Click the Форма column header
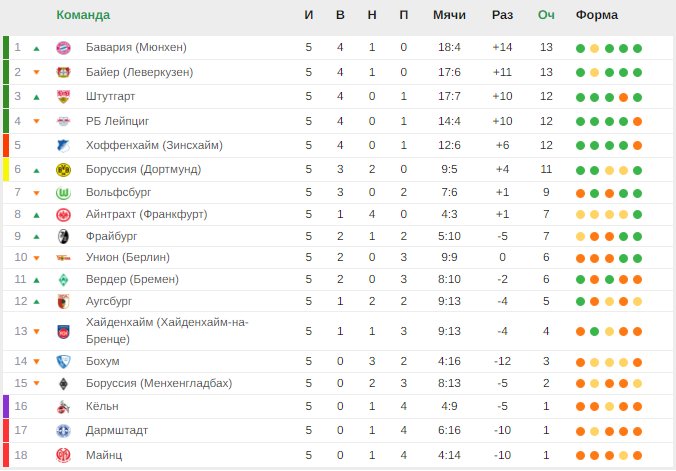676x471 pixels. click(597, 15)
